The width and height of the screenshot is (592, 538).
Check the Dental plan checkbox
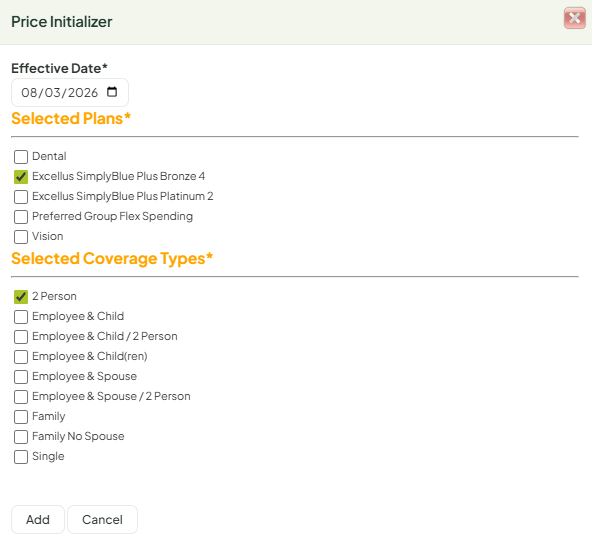(21, 157)
